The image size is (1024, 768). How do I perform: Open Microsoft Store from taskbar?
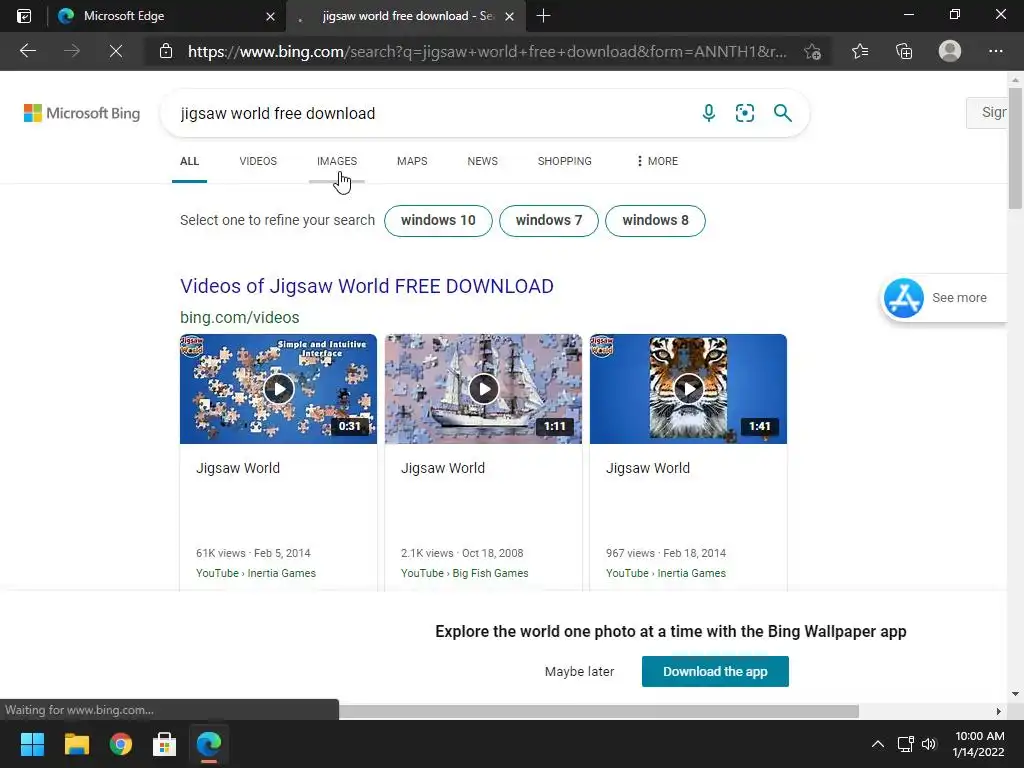point(165,744)
